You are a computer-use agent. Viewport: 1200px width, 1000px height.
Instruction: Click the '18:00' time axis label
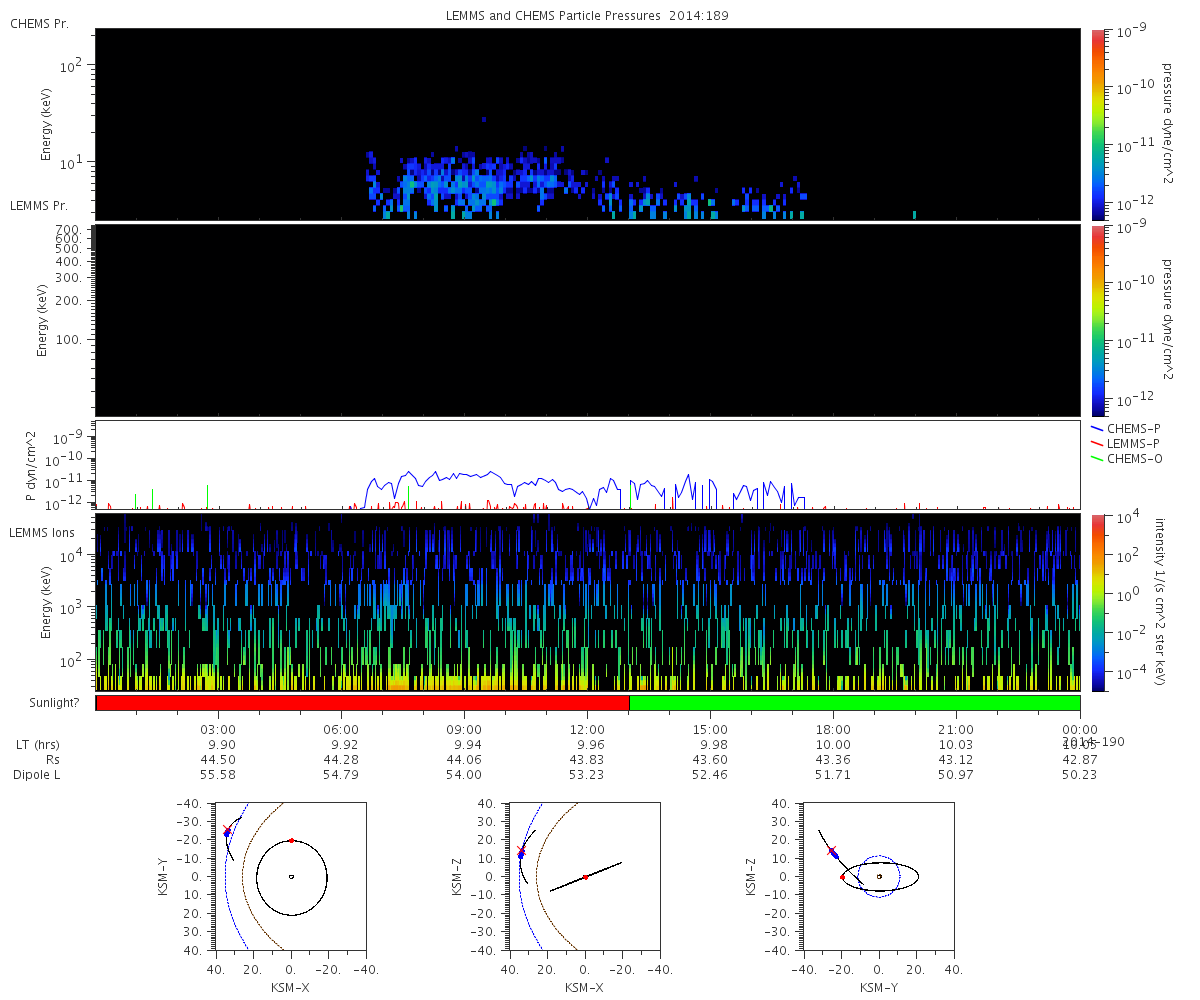tap(834, 730)
